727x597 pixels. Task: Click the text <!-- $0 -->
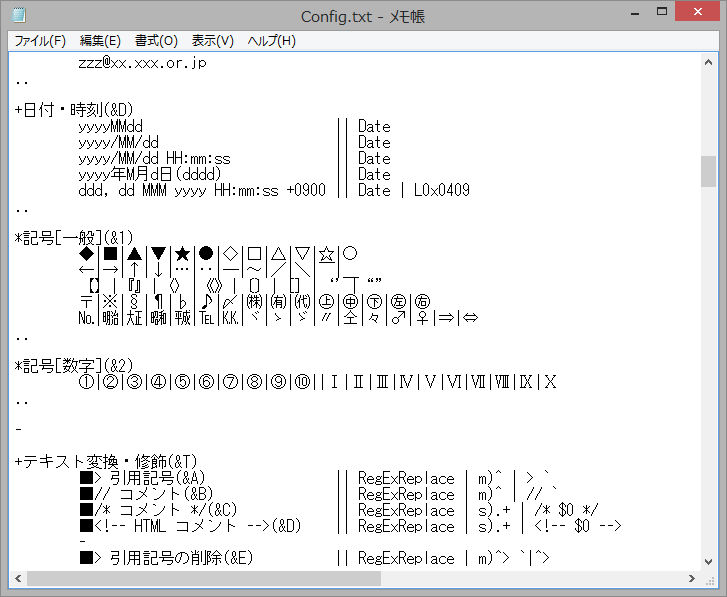pos(578,526)
